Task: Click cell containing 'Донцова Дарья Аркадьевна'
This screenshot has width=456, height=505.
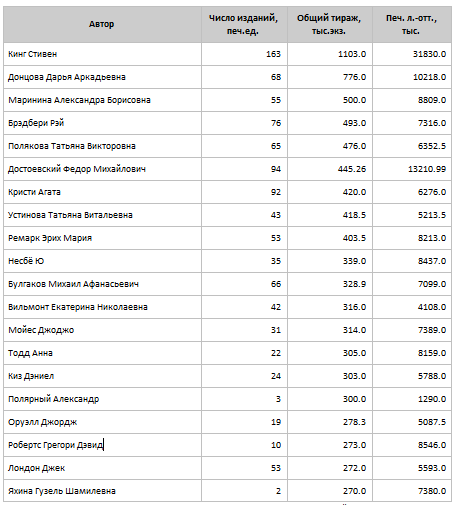Action: point(102,77)
